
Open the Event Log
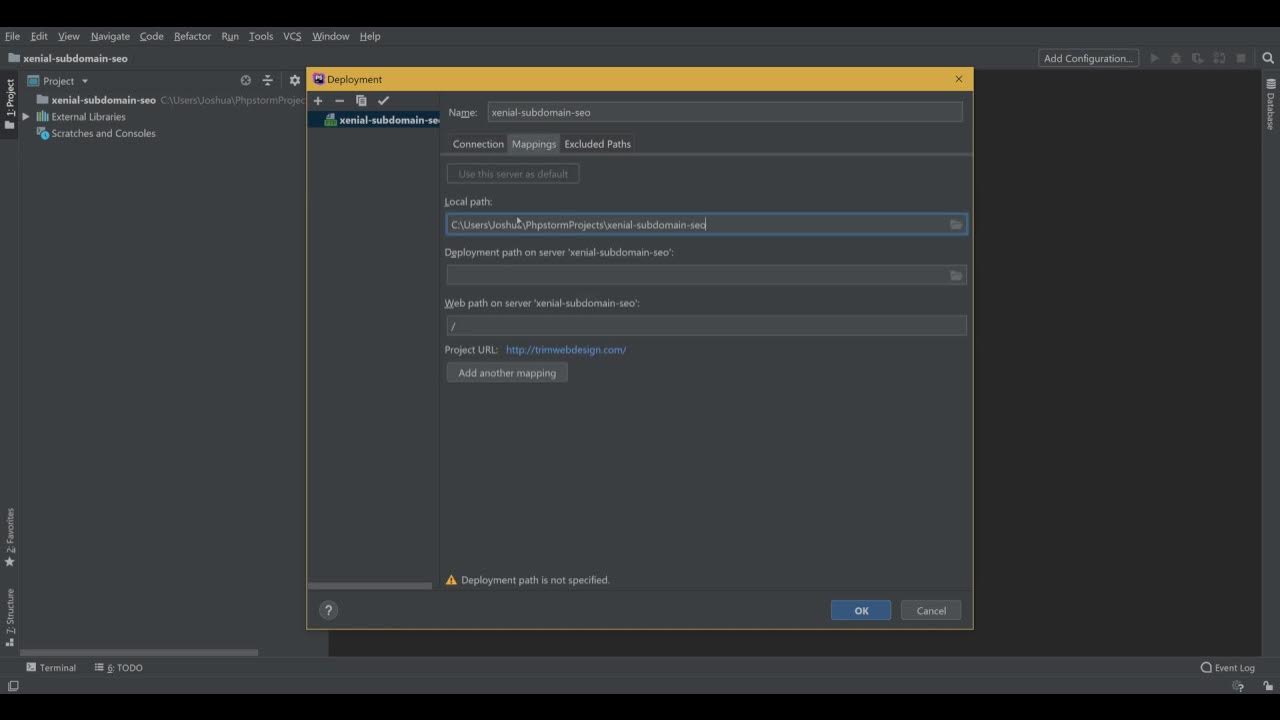1227,667
